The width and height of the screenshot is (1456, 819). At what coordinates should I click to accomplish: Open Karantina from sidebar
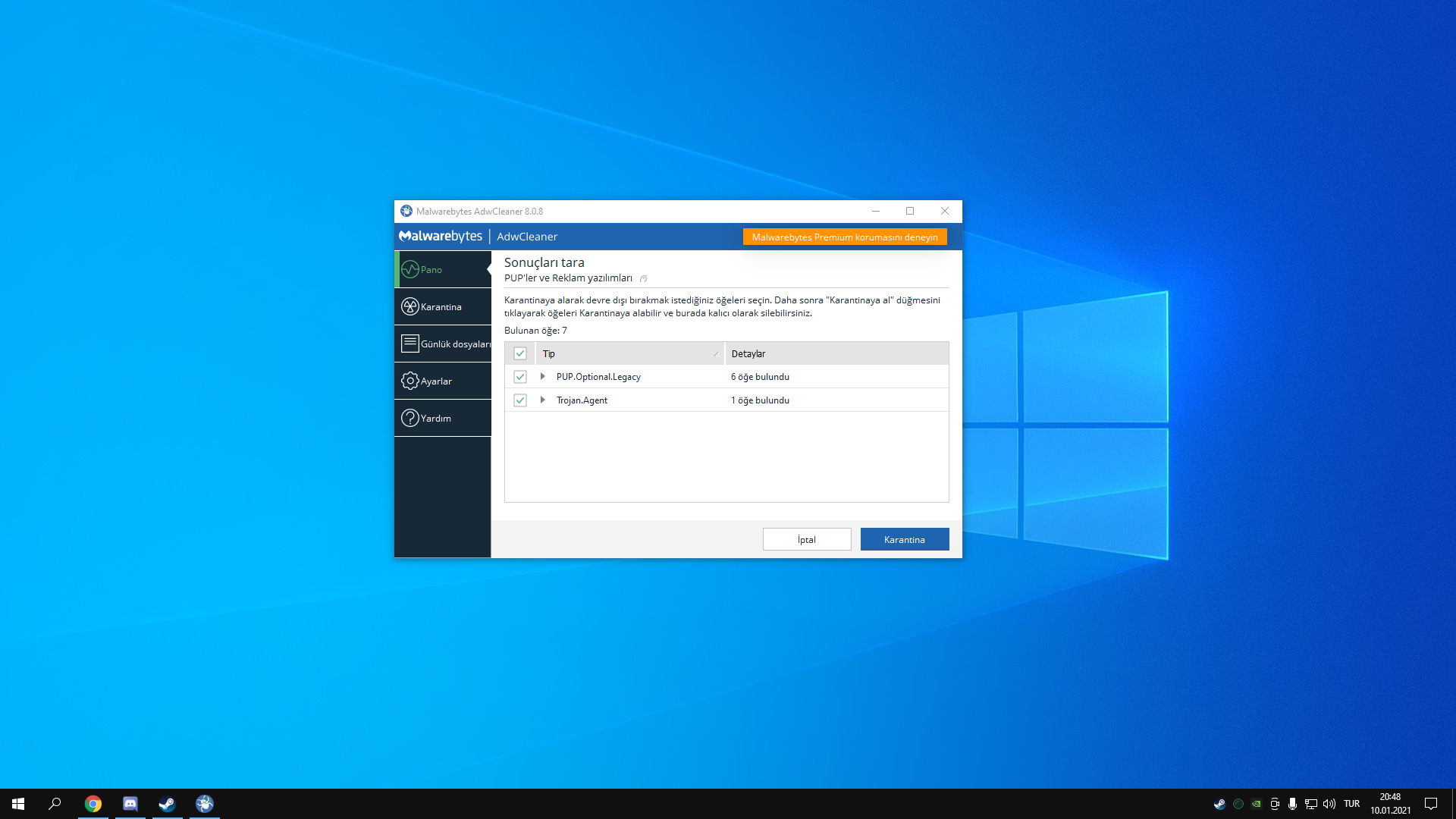(442, 306)
